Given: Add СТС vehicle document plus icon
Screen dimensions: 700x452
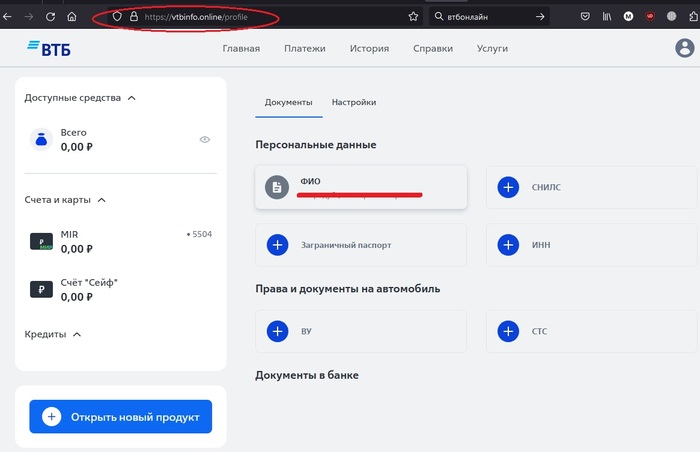Looking at the screenshot, I should tap(508, 331).
